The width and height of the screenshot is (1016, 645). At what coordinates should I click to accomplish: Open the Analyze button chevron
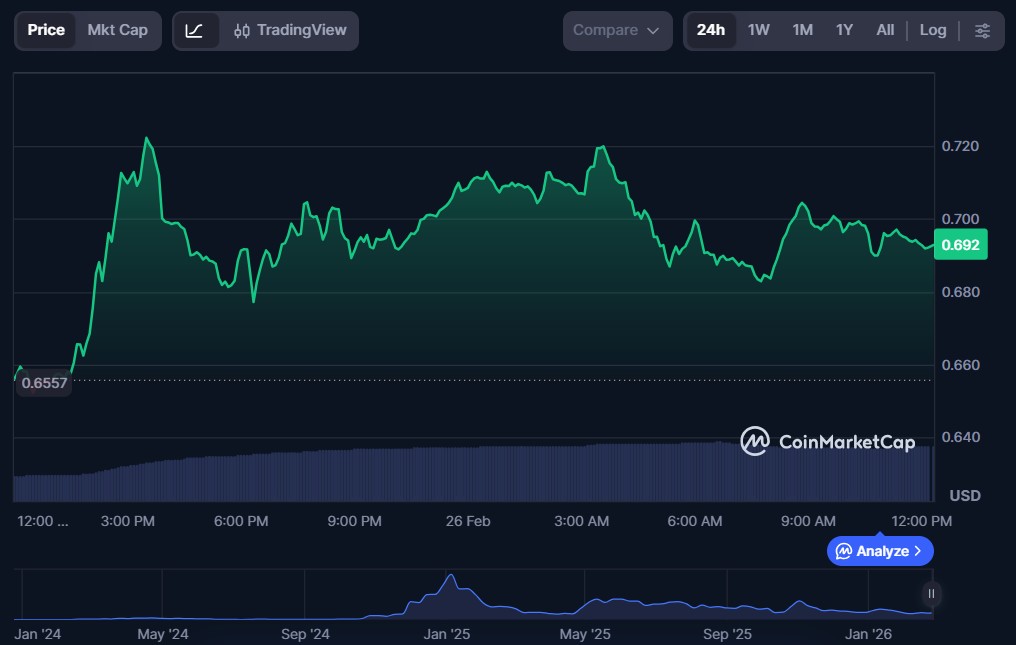[x=919, y=551]
